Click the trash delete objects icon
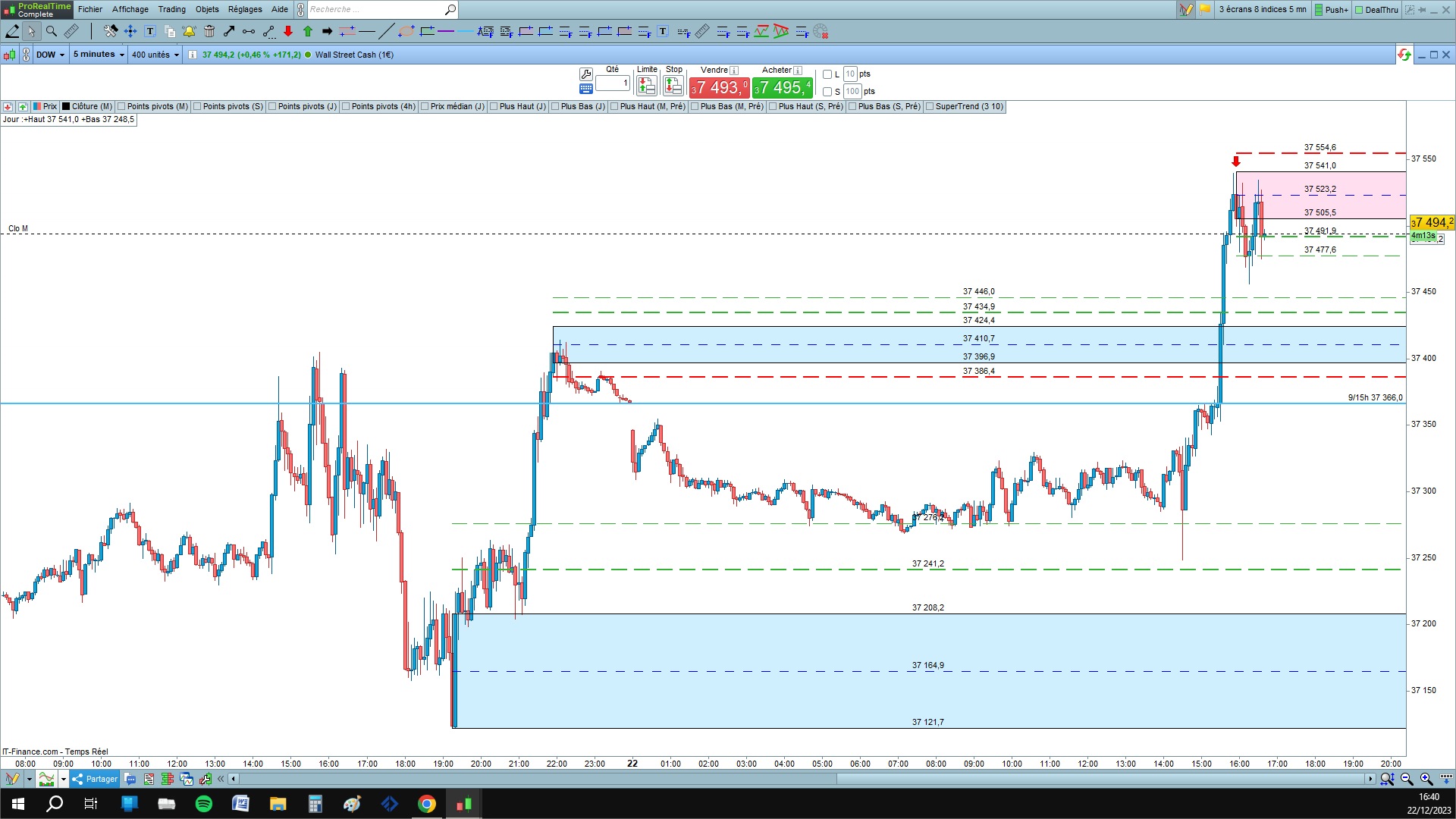The width and height of the screenshot is (1456, 819). point(209,31)
